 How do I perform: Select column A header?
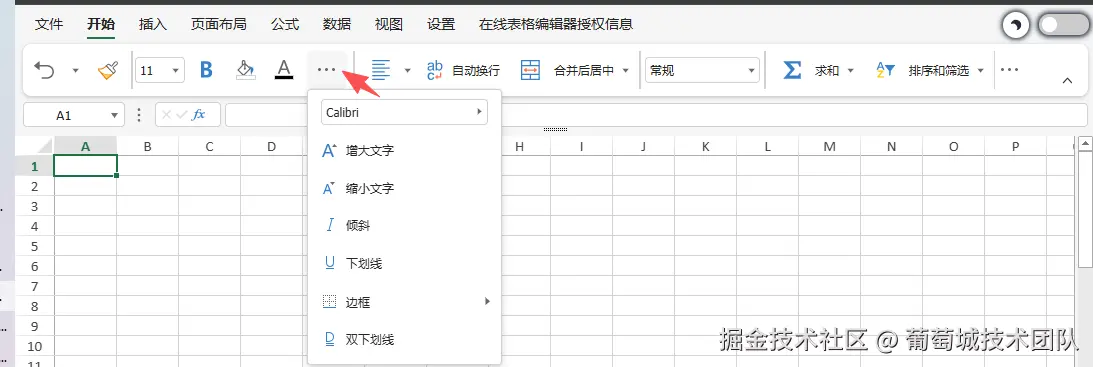pyautogui.click(x=86, y=146)
